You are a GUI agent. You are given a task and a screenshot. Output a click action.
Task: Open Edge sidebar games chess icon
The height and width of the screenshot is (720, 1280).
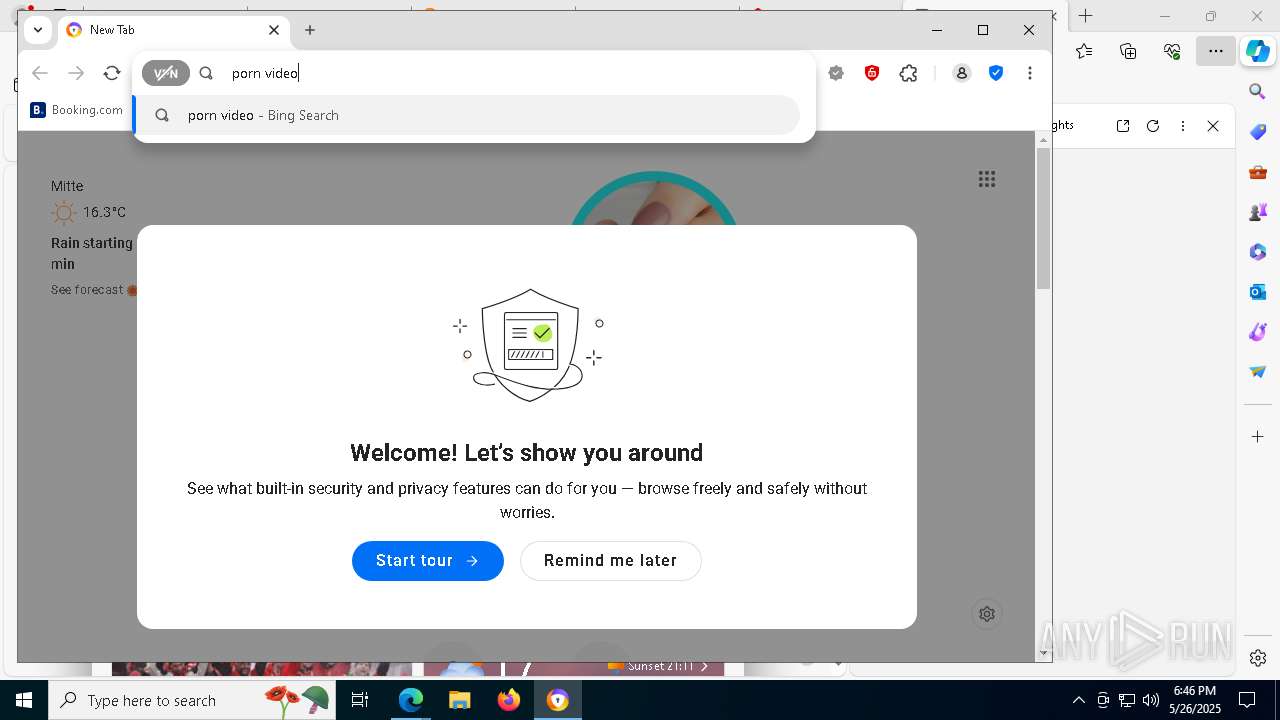(1258, 212)
